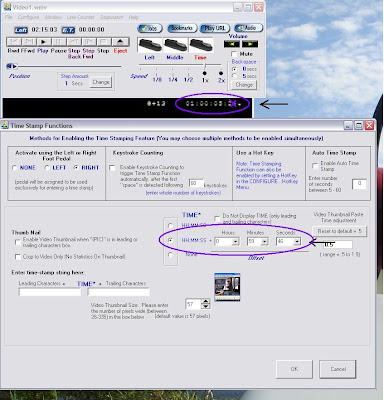This screenshot has height=400, width=384.
Task: Select the HH:MM:SS + offset radio button
Action: (x=170, y=240)
